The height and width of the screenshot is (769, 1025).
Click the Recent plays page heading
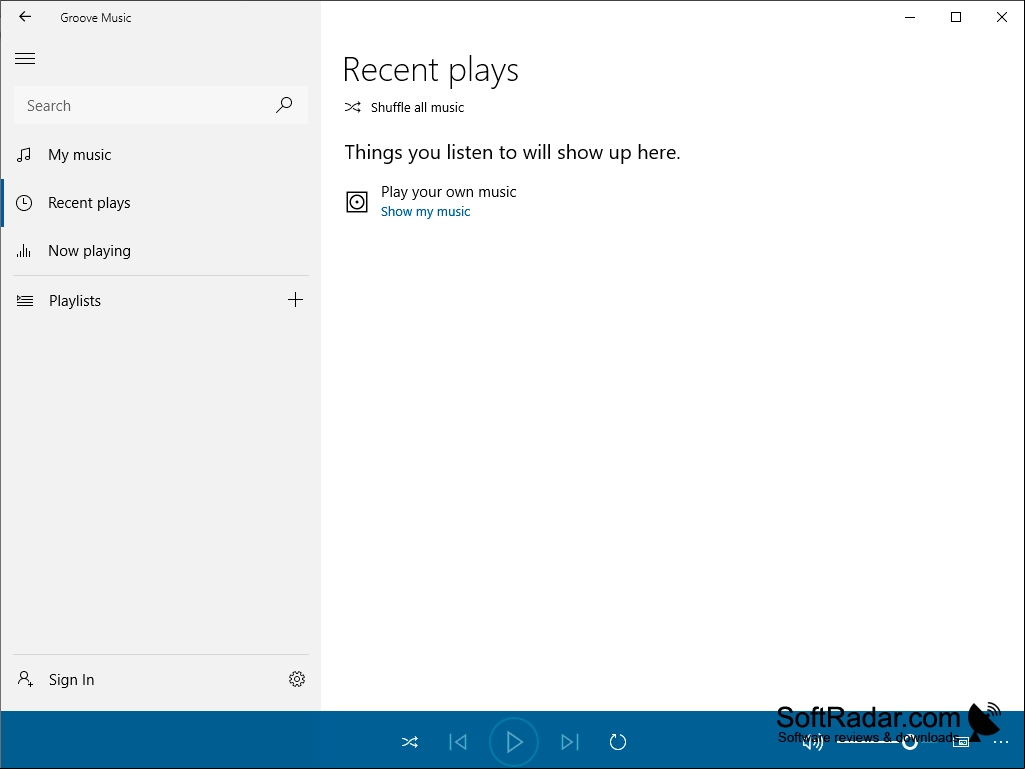pyautogui.click(x=431, y=70)
